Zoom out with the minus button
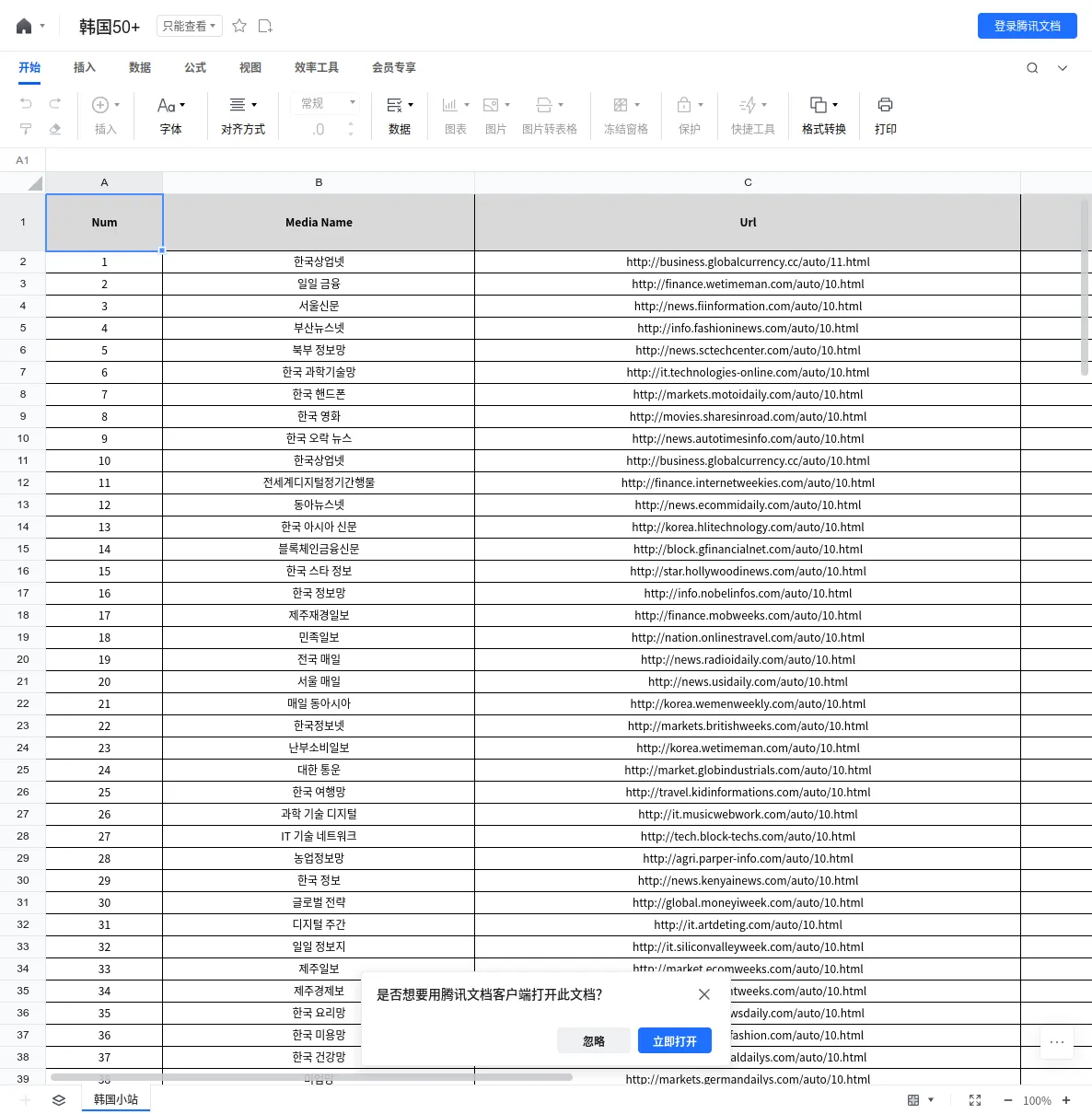This screenshot has width=1092, height=1114. point(1007,1100)
